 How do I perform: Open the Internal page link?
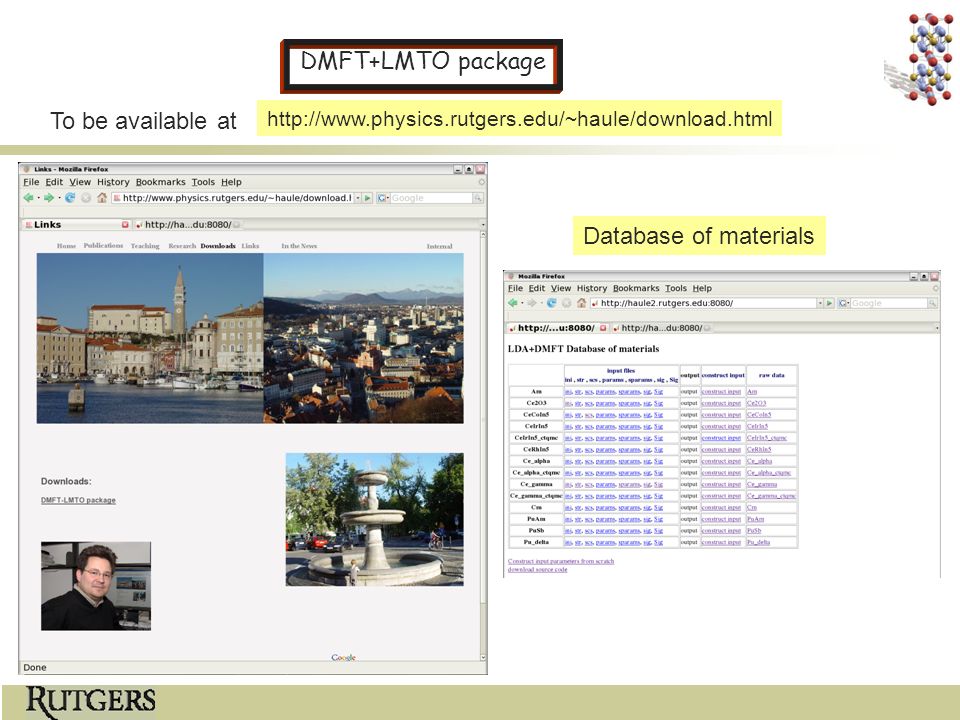[x=440, y=246]
